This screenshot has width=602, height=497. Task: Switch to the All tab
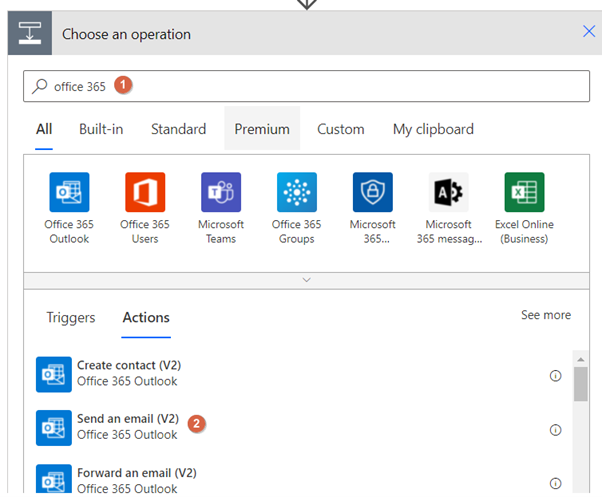(x=44, y=129)
